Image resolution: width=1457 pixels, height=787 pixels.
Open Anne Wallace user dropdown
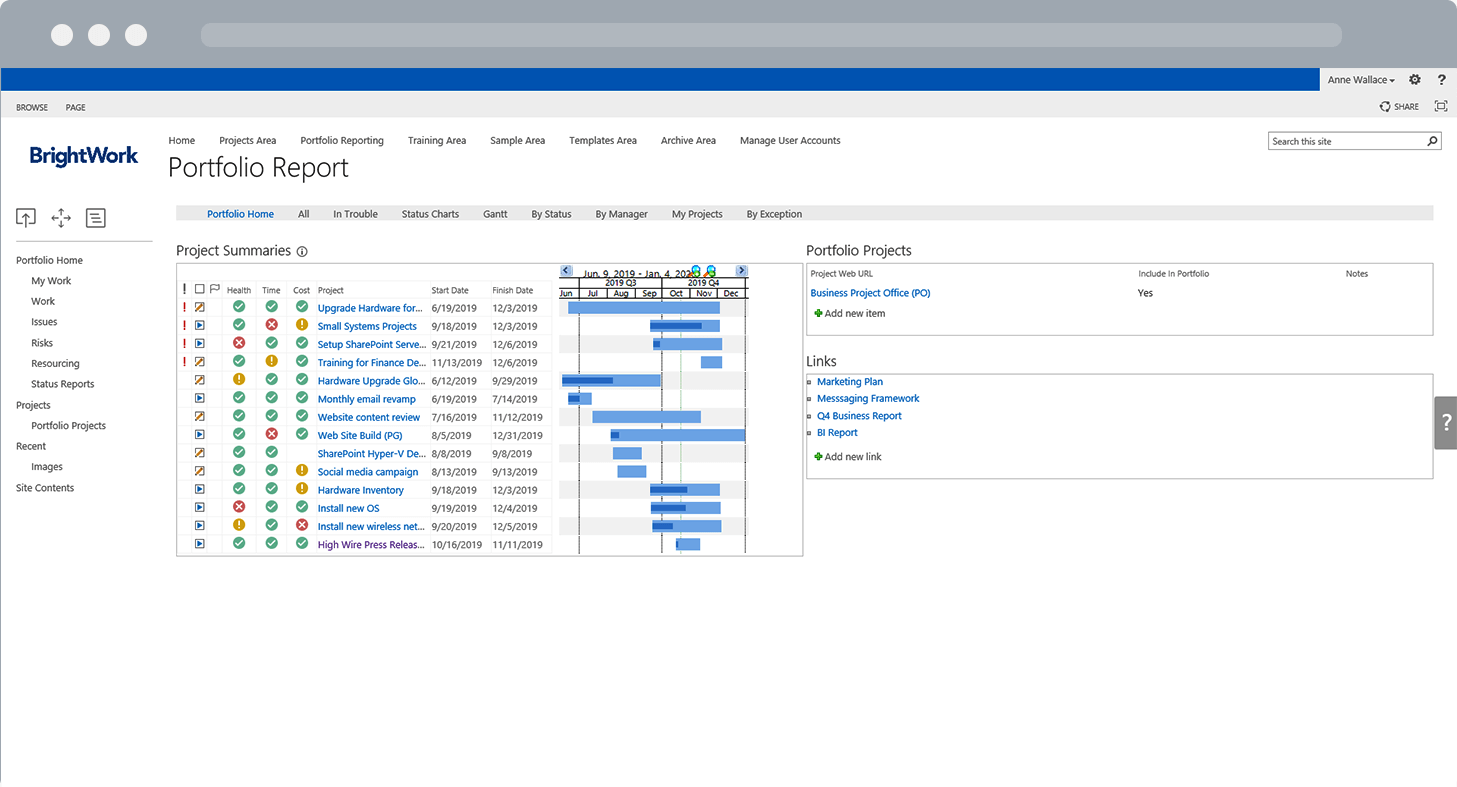(x=1361, y=80)
